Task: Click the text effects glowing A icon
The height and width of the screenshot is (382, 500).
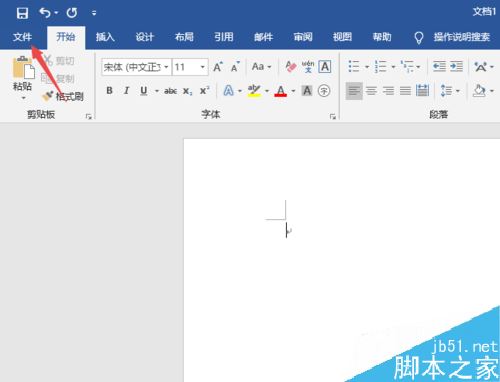Action: coord(228,91)
